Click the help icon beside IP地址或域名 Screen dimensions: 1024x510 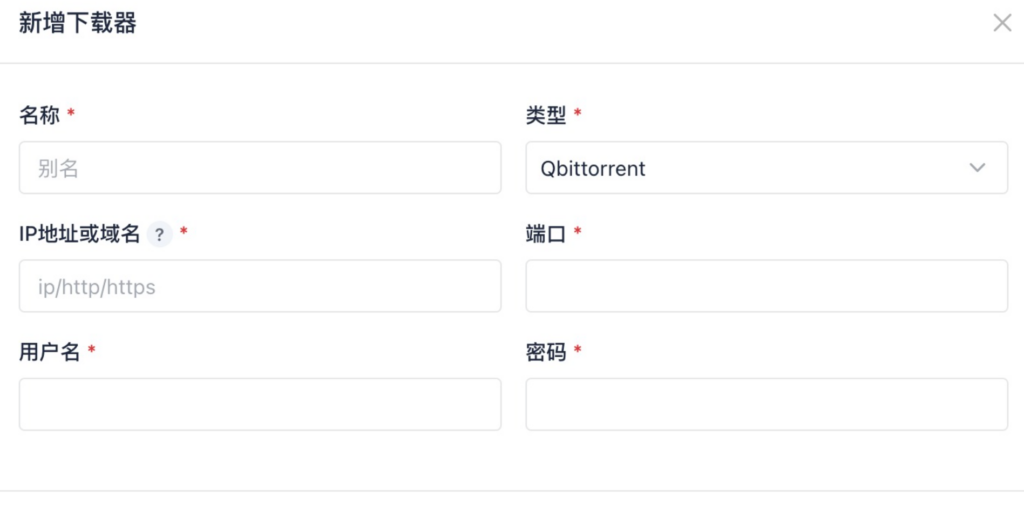(x=159, y=234)
